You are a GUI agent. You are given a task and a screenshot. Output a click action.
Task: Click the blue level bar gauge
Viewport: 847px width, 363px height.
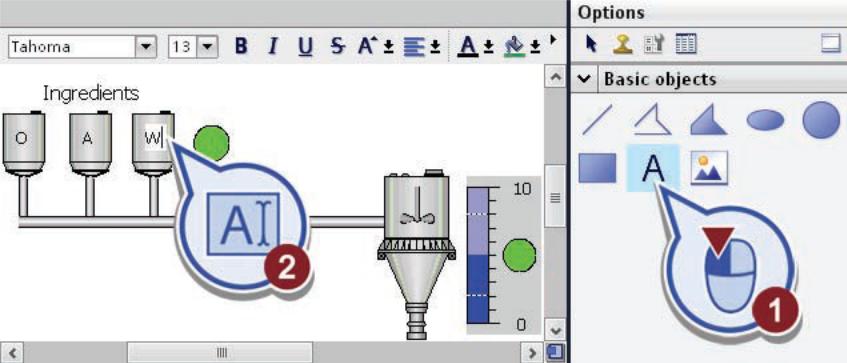(479, 255)
